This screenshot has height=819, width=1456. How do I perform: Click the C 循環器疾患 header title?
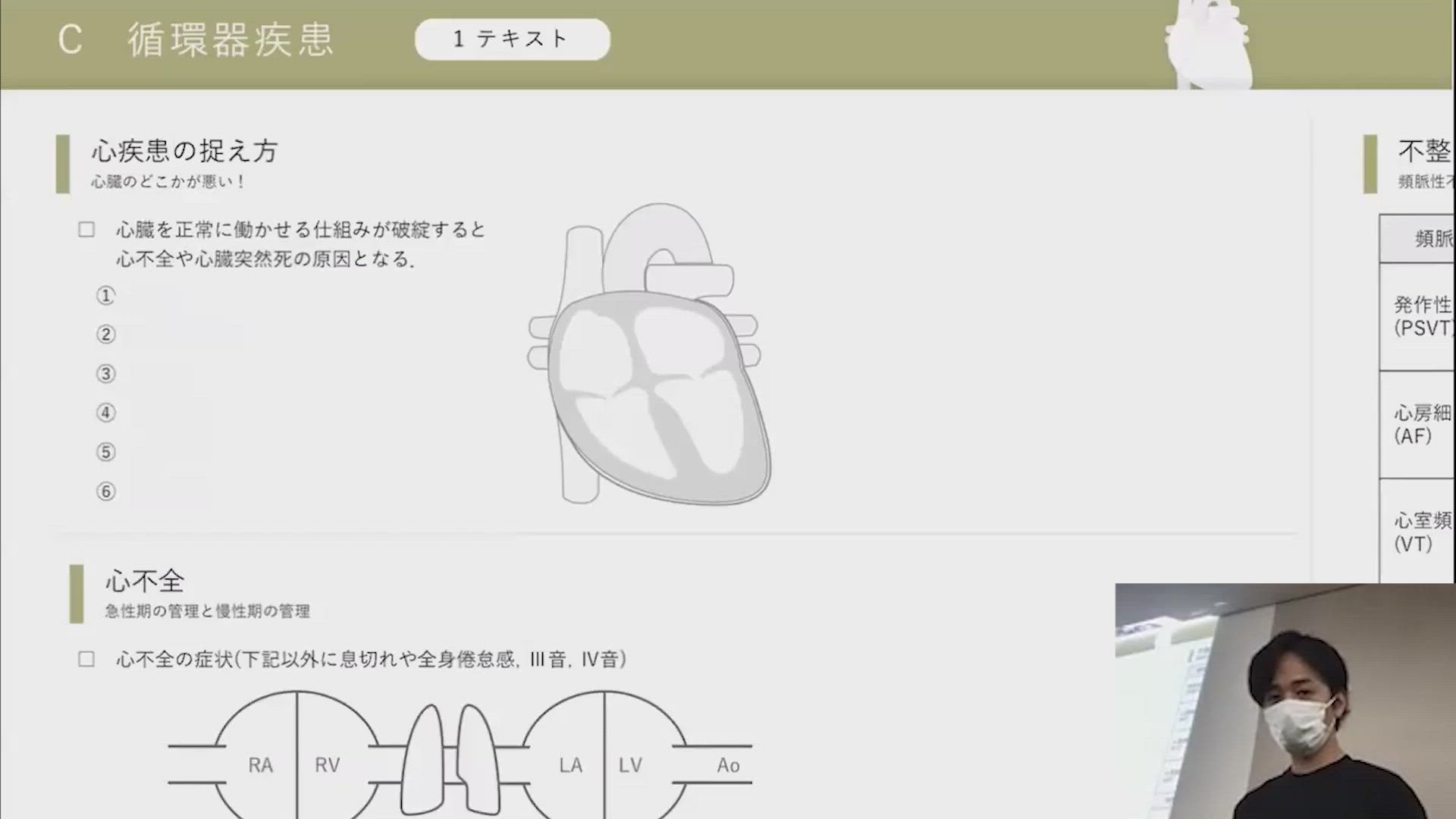click(x=196, y=39)
